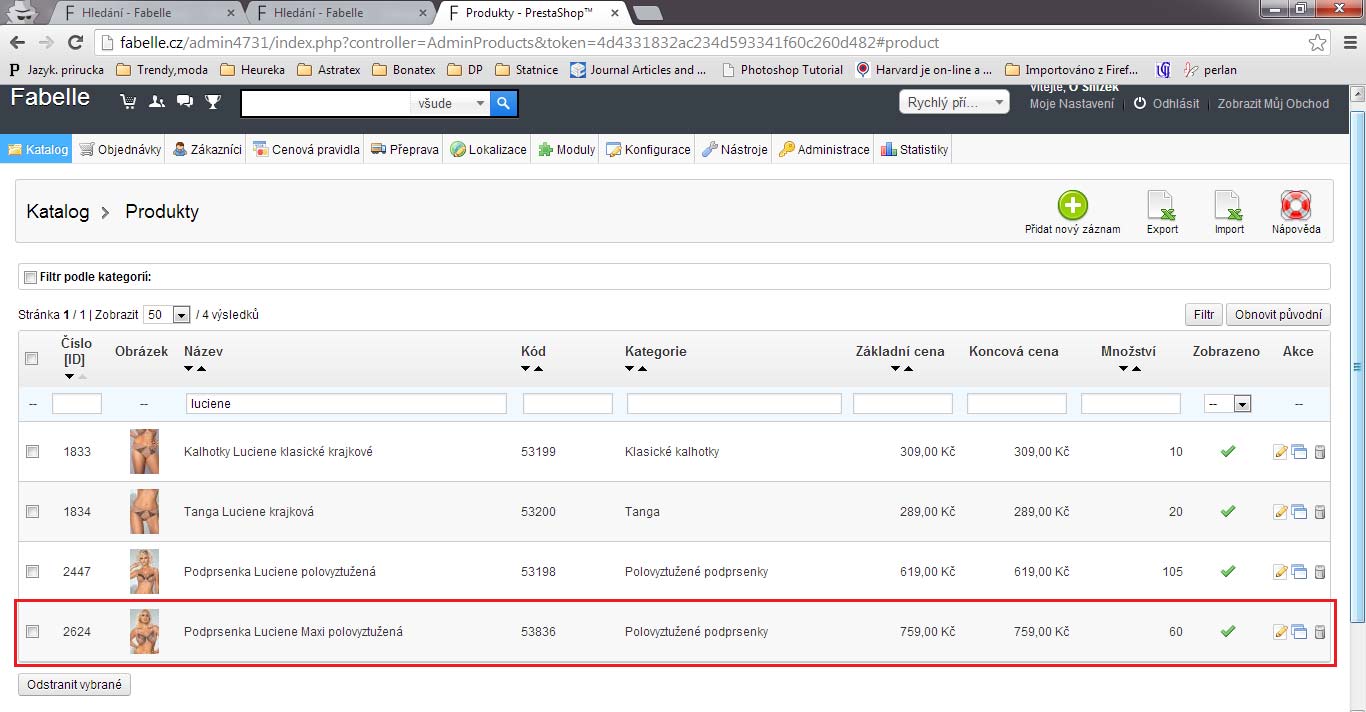Toggle displayed status checkmark for product 2447
Screen dimensions: 1366x712
[x=1228, y=572]
